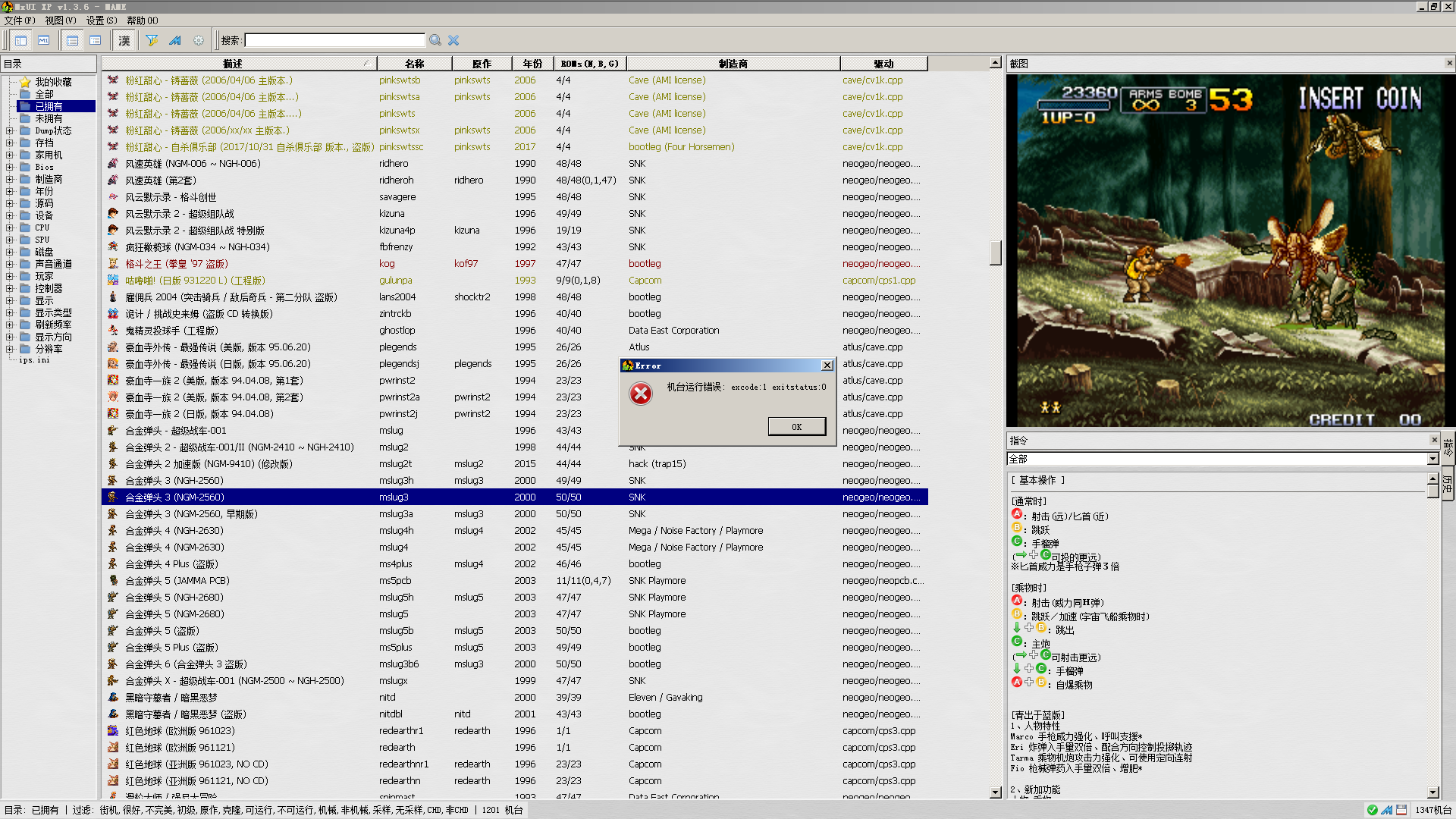This screenshot has height=819, width=1456.
Task: Sort by 描述 column header
Action: [239, 64]
